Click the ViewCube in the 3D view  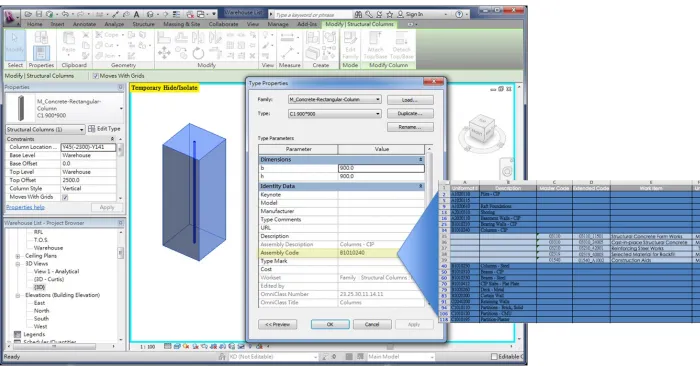pos(482,128)
